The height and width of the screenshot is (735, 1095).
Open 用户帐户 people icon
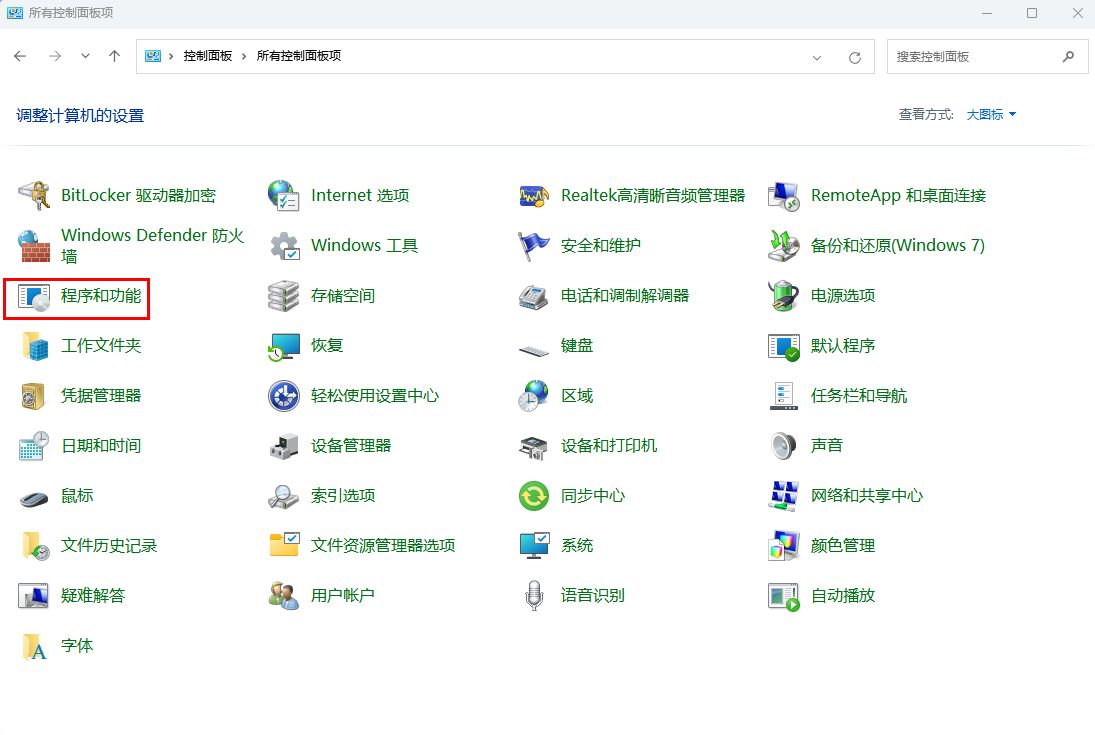(284, 596)
